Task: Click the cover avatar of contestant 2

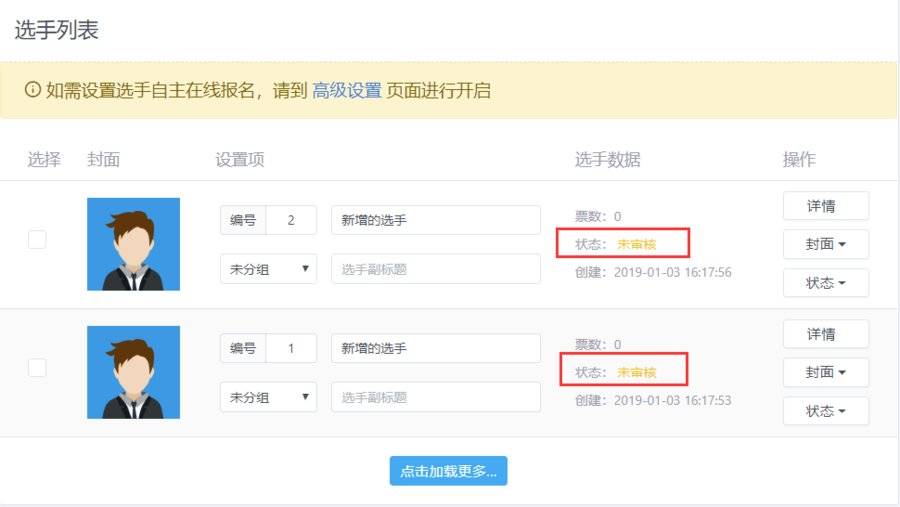Action: [133, 244]
